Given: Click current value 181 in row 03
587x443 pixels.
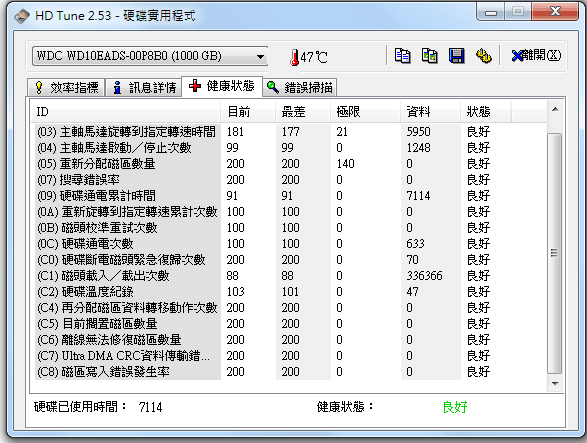Looking at the screenshot, I should pos(235,132).
